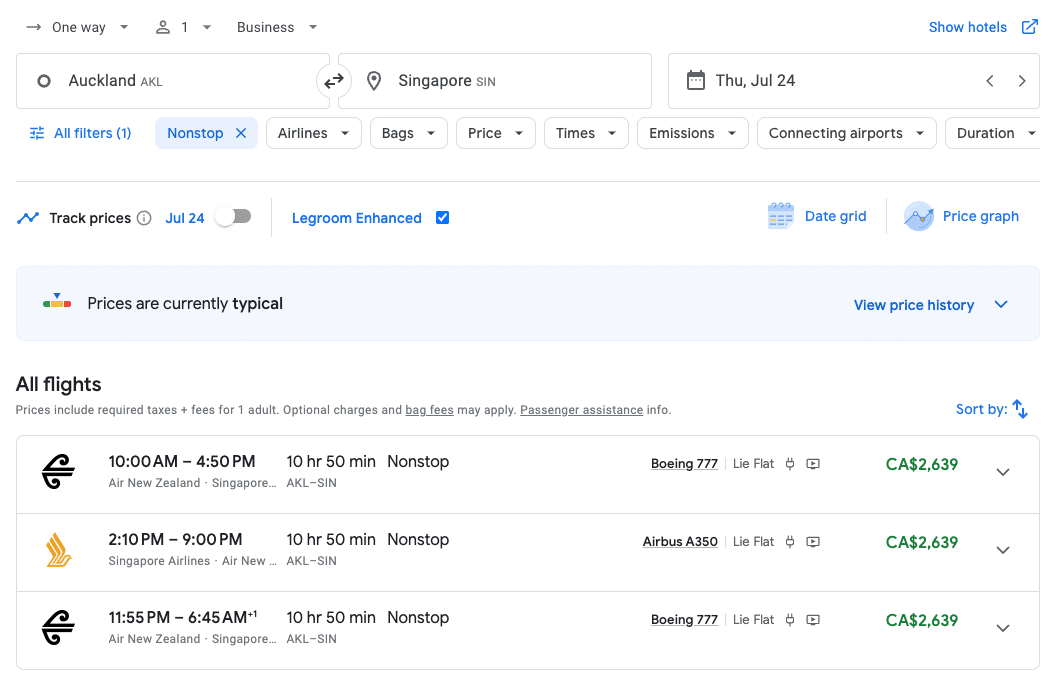This screenshot has height=683, width=1054.
Task: Remove the Nonstop filter chip
Action: [x=241, y=133]
